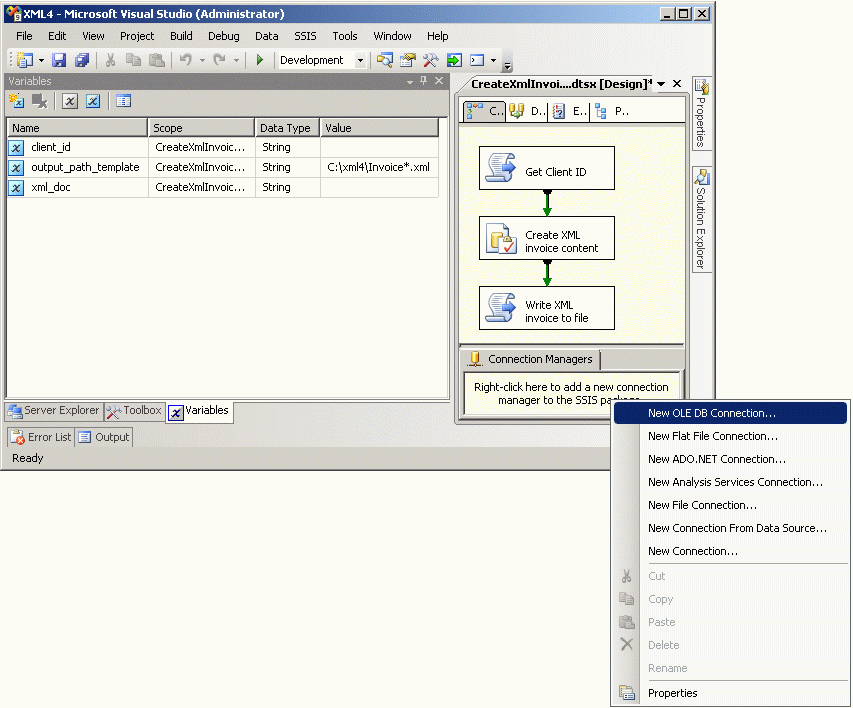Screen dimensions: 853x708
Task: Click the Save All toolbar icon
Action: click(82, 61)
